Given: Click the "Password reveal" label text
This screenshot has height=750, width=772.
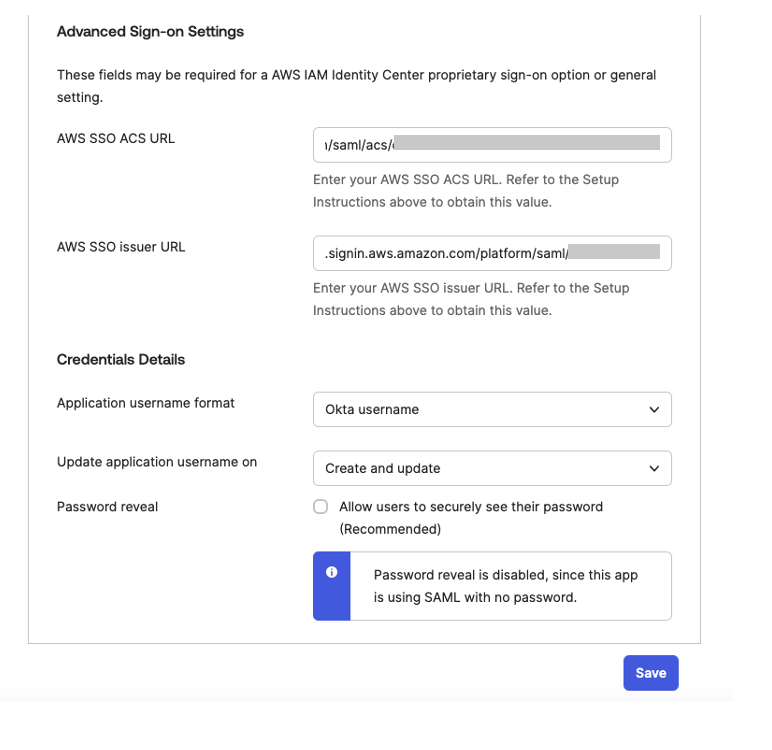Looking at the screenshot, I should [108, 507].
